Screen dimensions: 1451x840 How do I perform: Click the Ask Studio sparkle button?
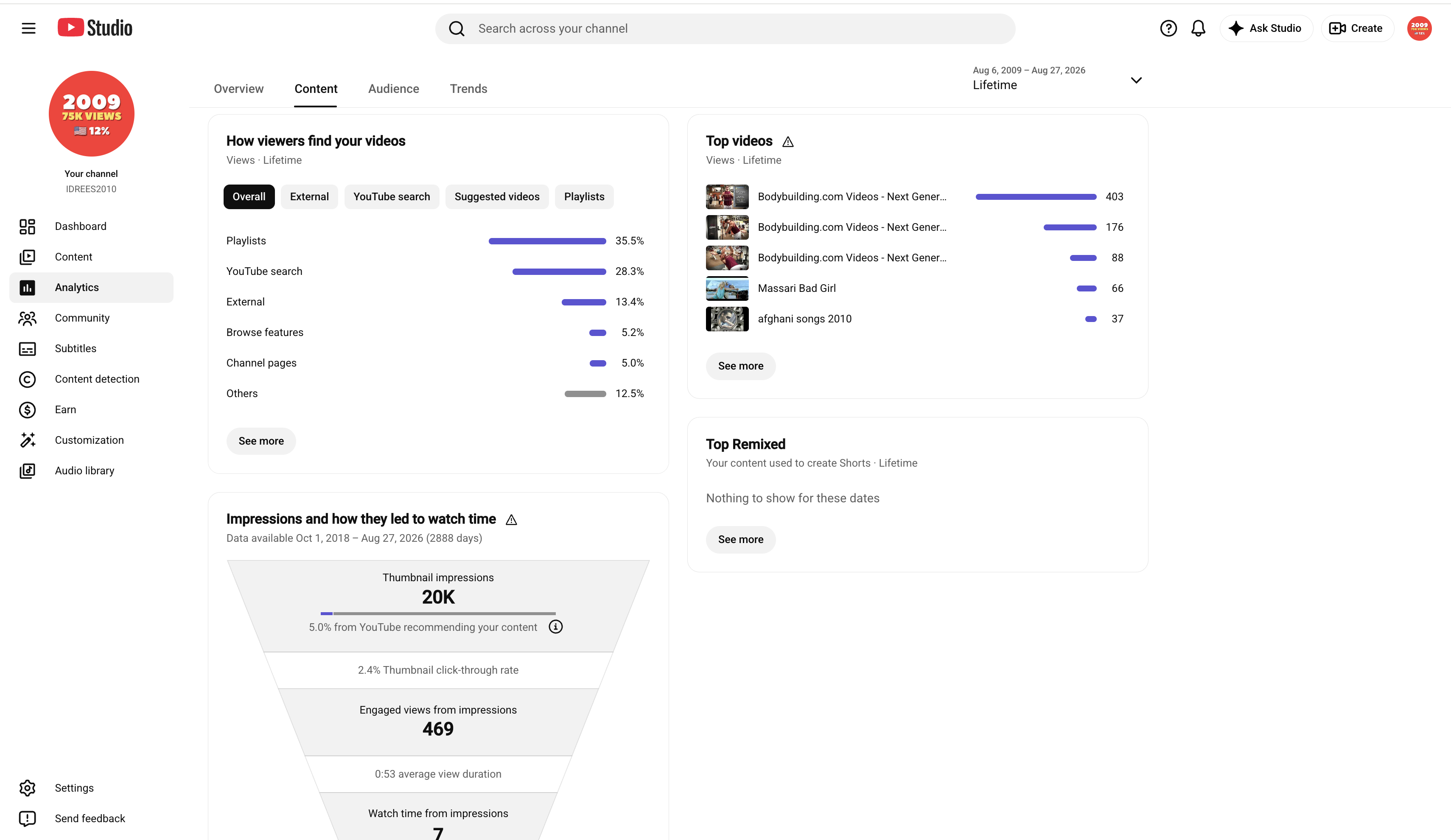pos(1266,28)
